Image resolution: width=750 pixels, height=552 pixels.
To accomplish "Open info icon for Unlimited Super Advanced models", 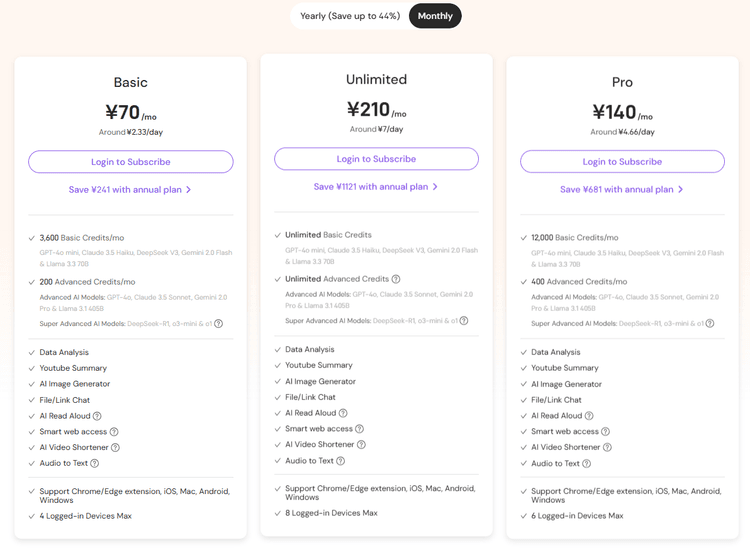I will (464, 321).
